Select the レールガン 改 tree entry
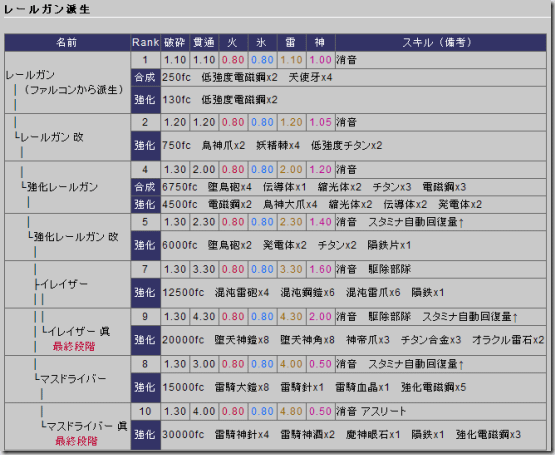Viewport: 555px width, 455px height. pos(52,137)
